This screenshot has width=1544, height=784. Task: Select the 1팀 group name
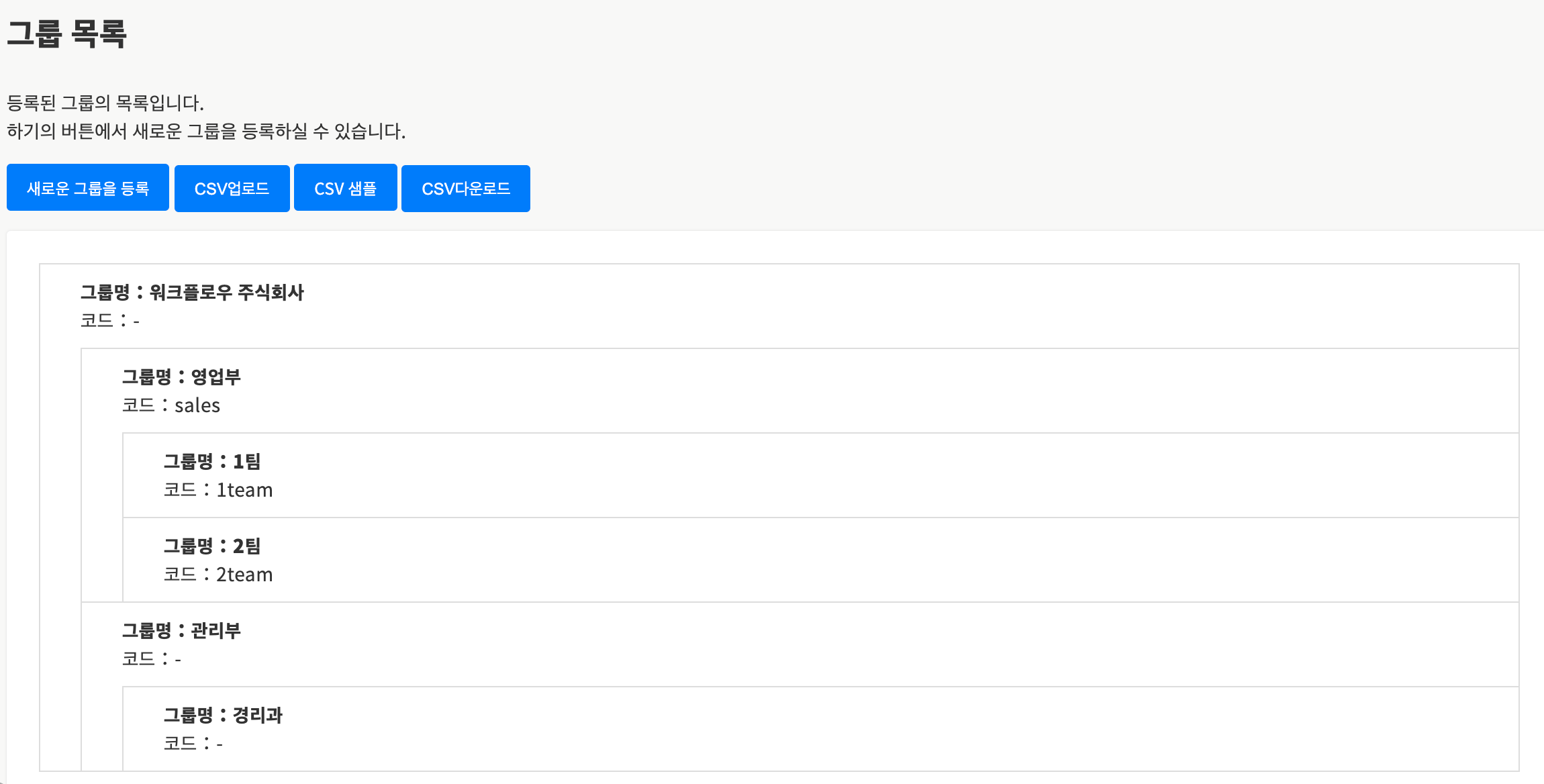click(x=246, y=461)
